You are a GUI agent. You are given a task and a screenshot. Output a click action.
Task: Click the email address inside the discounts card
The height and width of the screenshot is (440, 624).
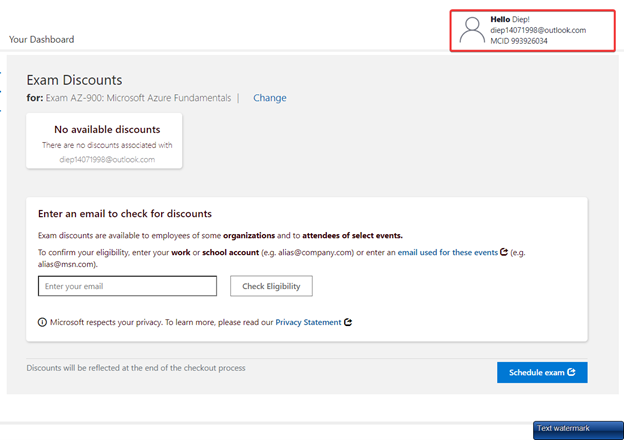[x=107, y=159]
